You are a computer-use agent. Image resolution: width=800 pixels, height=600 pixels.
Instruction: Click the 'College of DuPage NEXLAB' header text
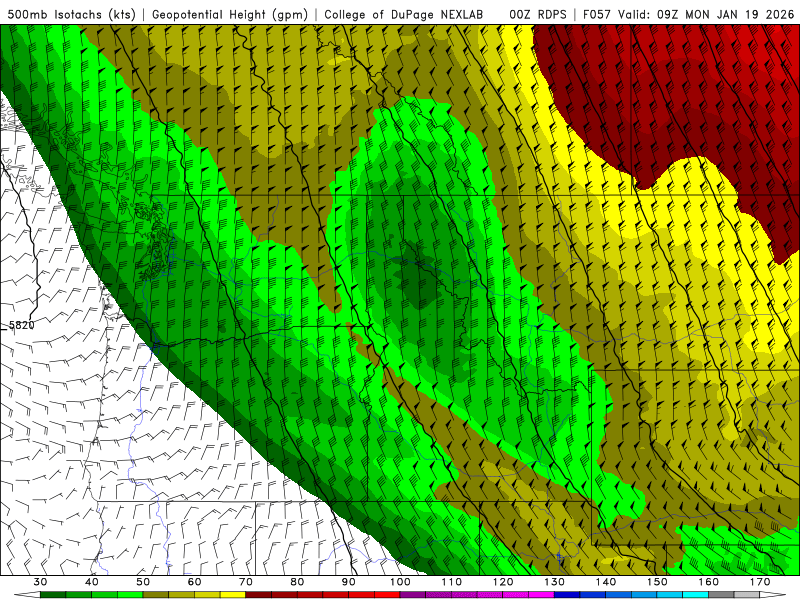(404, 14)
